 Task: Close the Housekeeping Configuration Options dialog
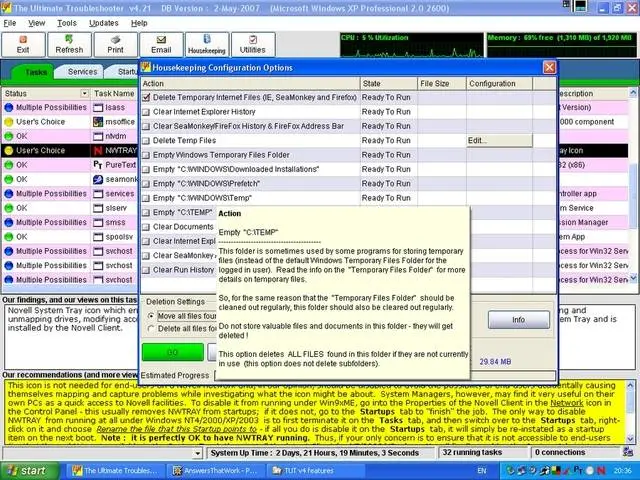pyautogui.click(x=549, y=67)
